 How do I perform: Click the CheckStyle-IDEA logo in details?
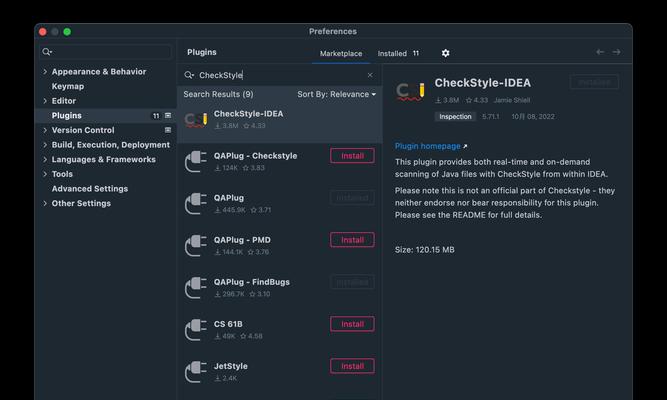(x=410, y=91)
